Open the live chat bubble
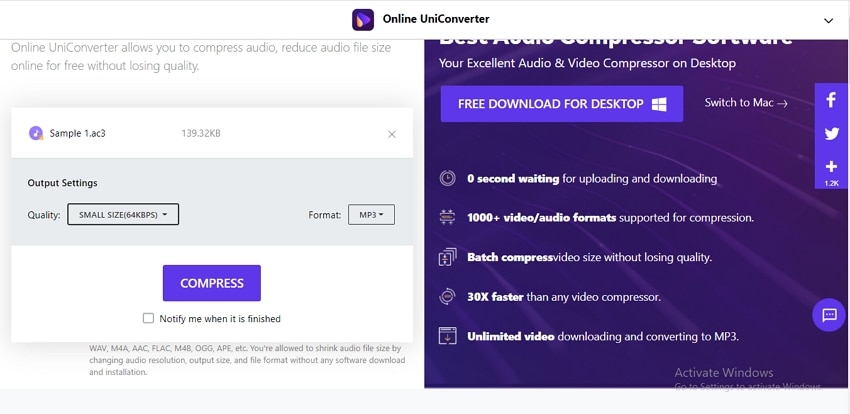Image resolution: width=850 pixels, height=414 pixels. click(829, 315)
